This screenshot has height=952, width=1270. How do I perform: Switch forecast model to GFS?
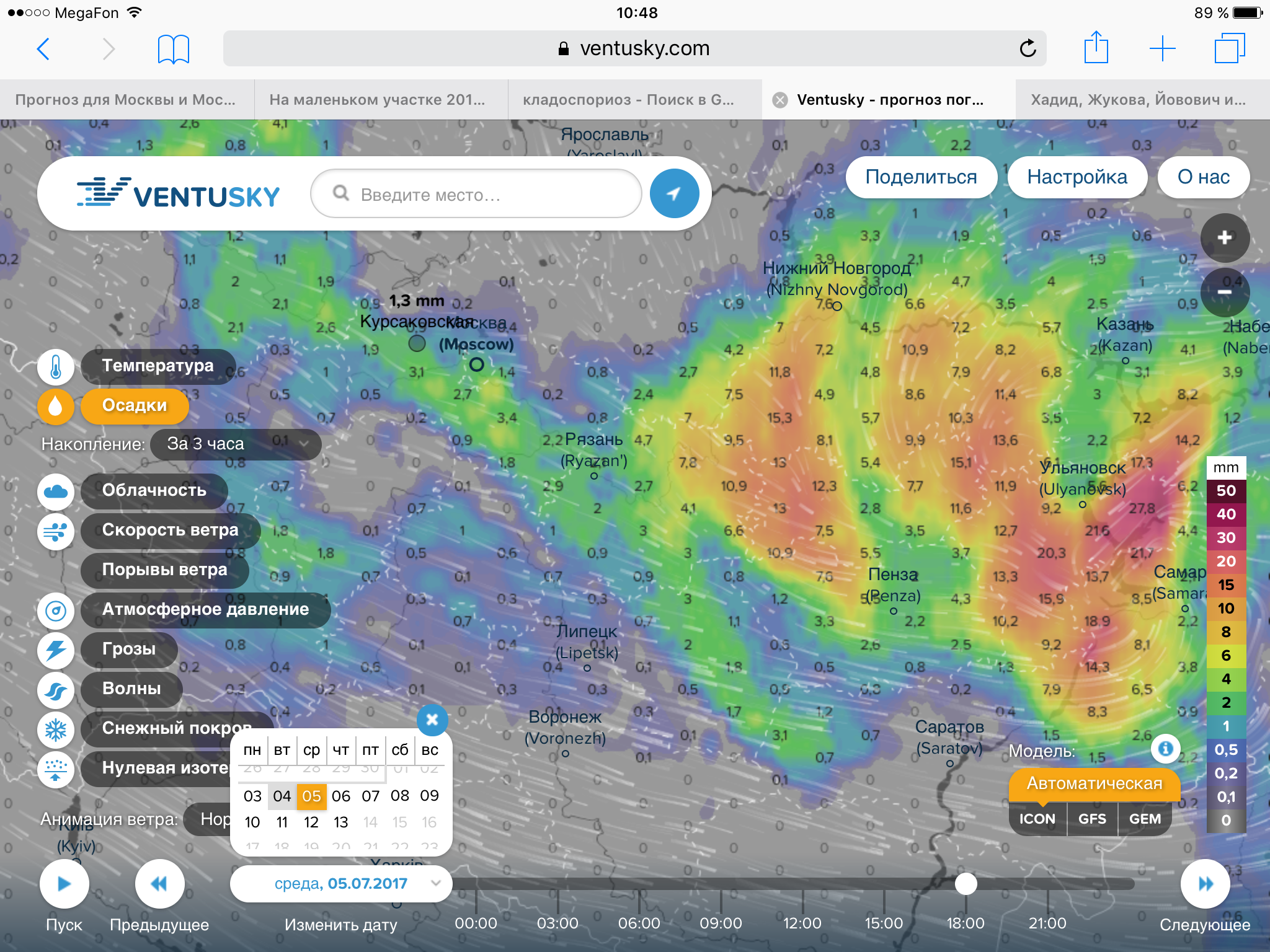tap(1091, 819)
